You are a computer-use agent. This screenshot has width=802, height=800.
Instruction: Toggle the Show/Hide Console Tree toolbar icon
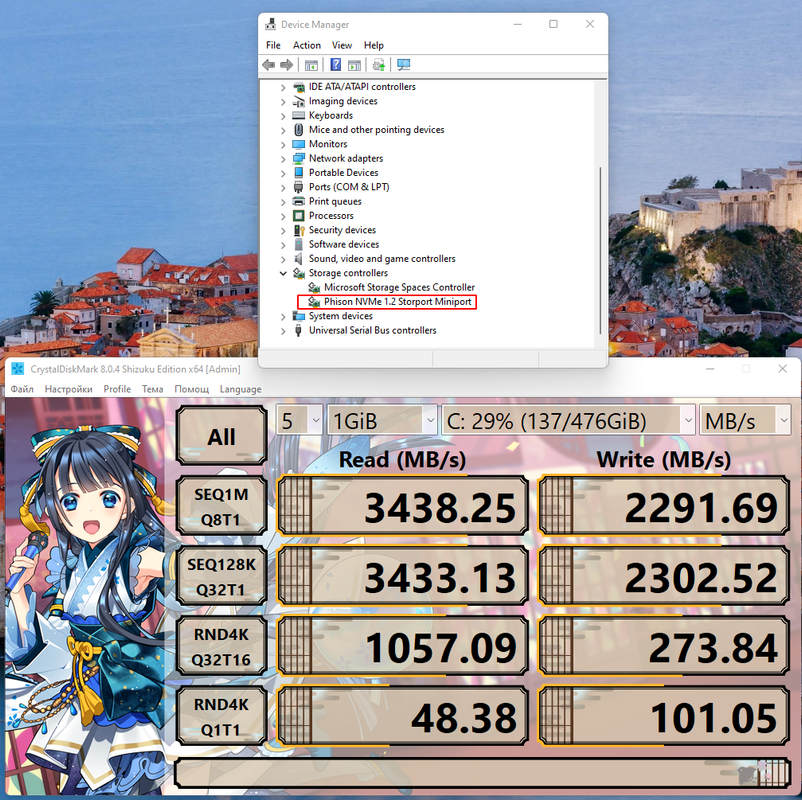pos(311,65)
